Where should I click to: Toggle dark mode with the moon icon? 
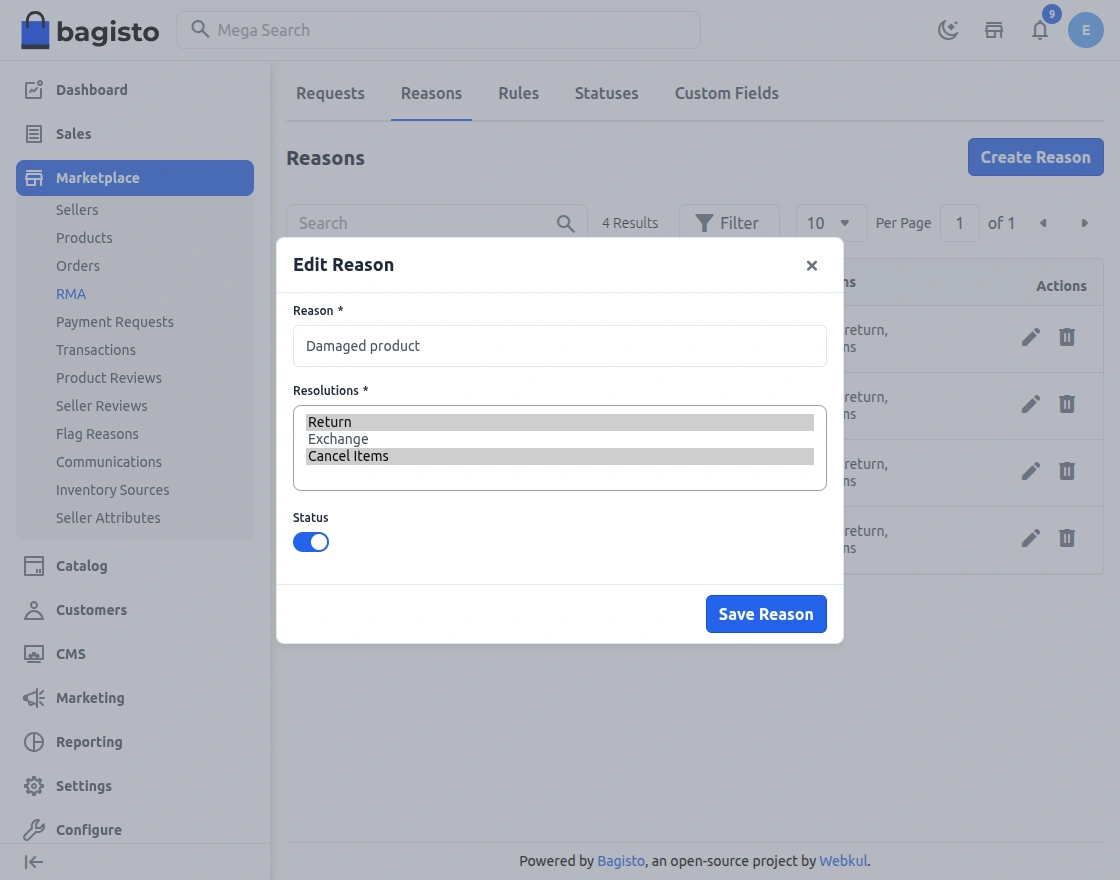tap(947, 30)
